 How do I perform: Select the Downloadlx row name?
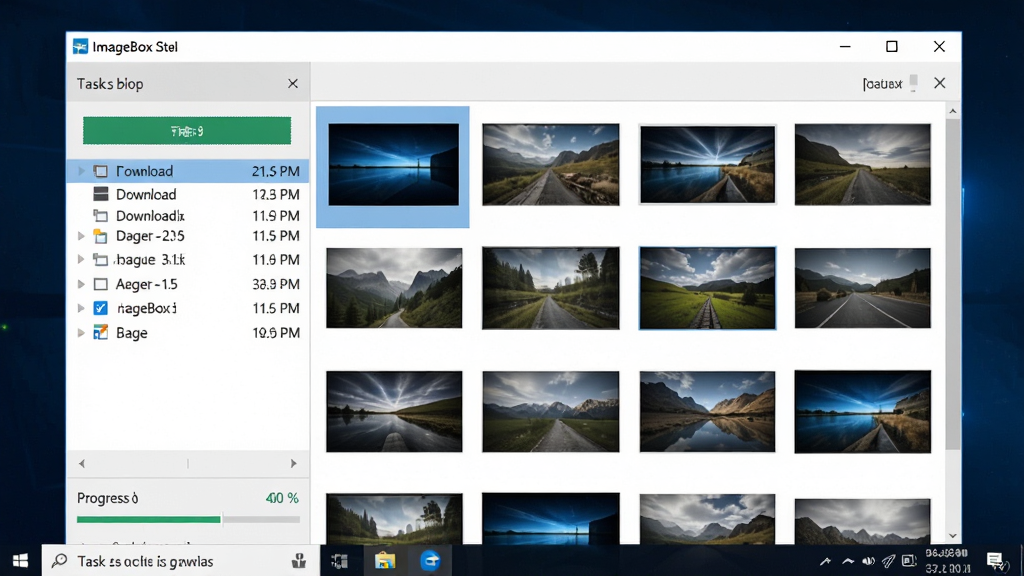[x=150, y=216]
